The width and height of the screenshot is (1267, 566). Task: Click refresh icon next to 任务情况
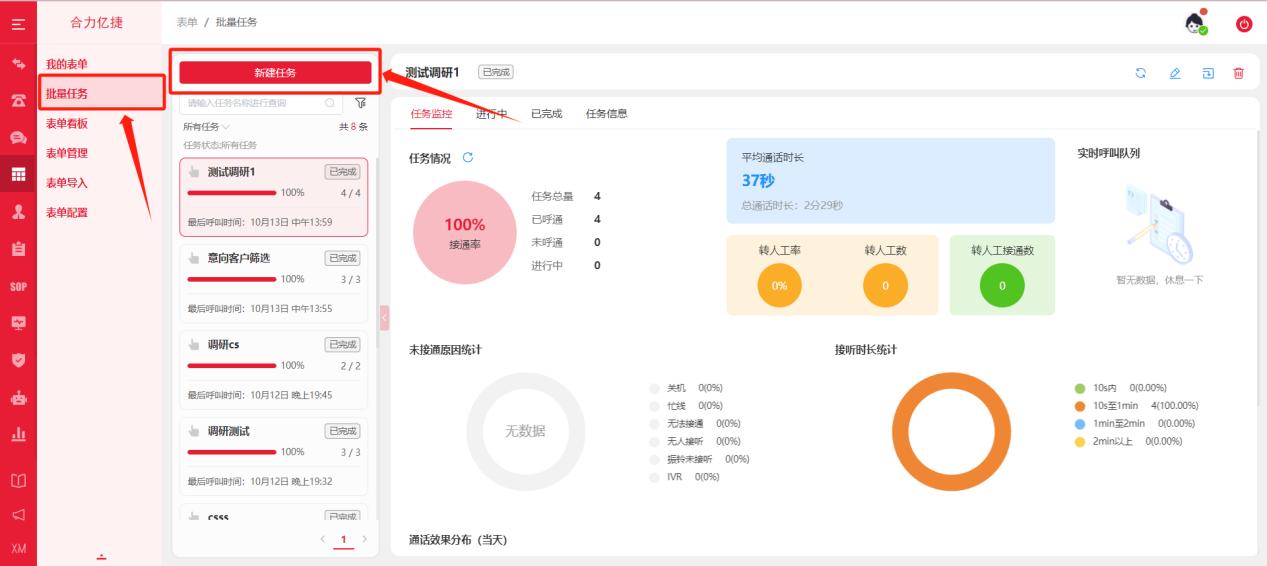point(468,157)
